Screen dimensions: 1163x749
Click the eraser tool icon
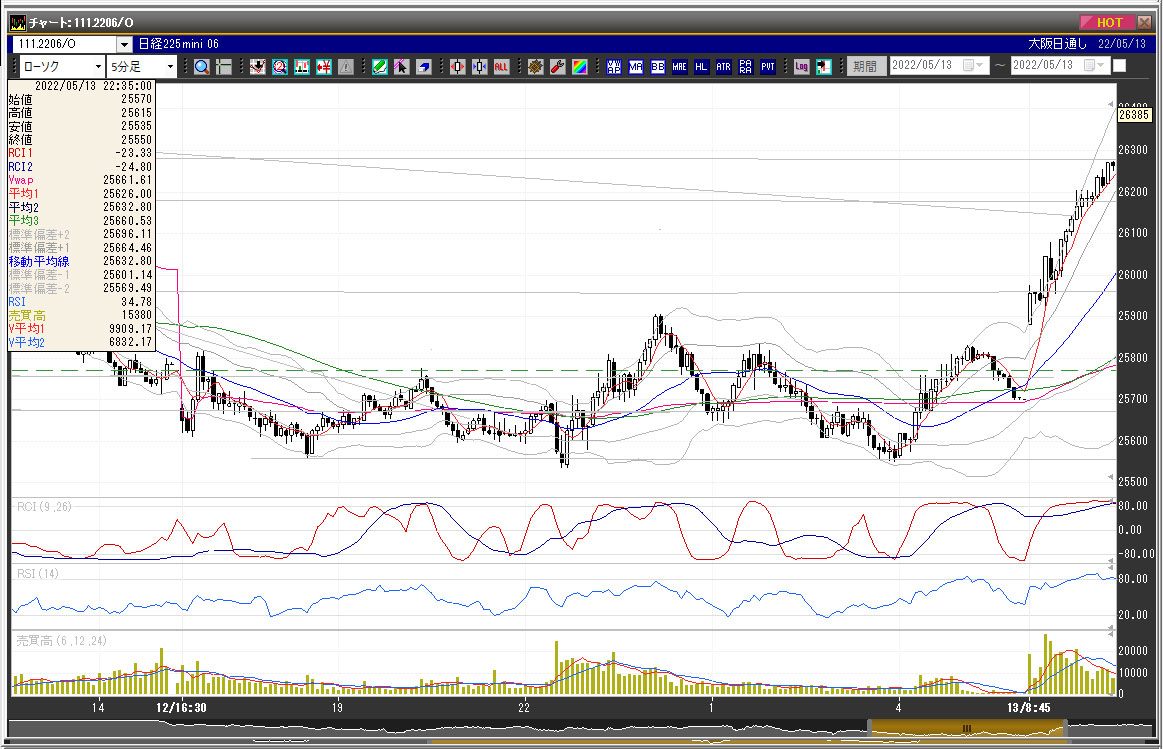[424, 67]
